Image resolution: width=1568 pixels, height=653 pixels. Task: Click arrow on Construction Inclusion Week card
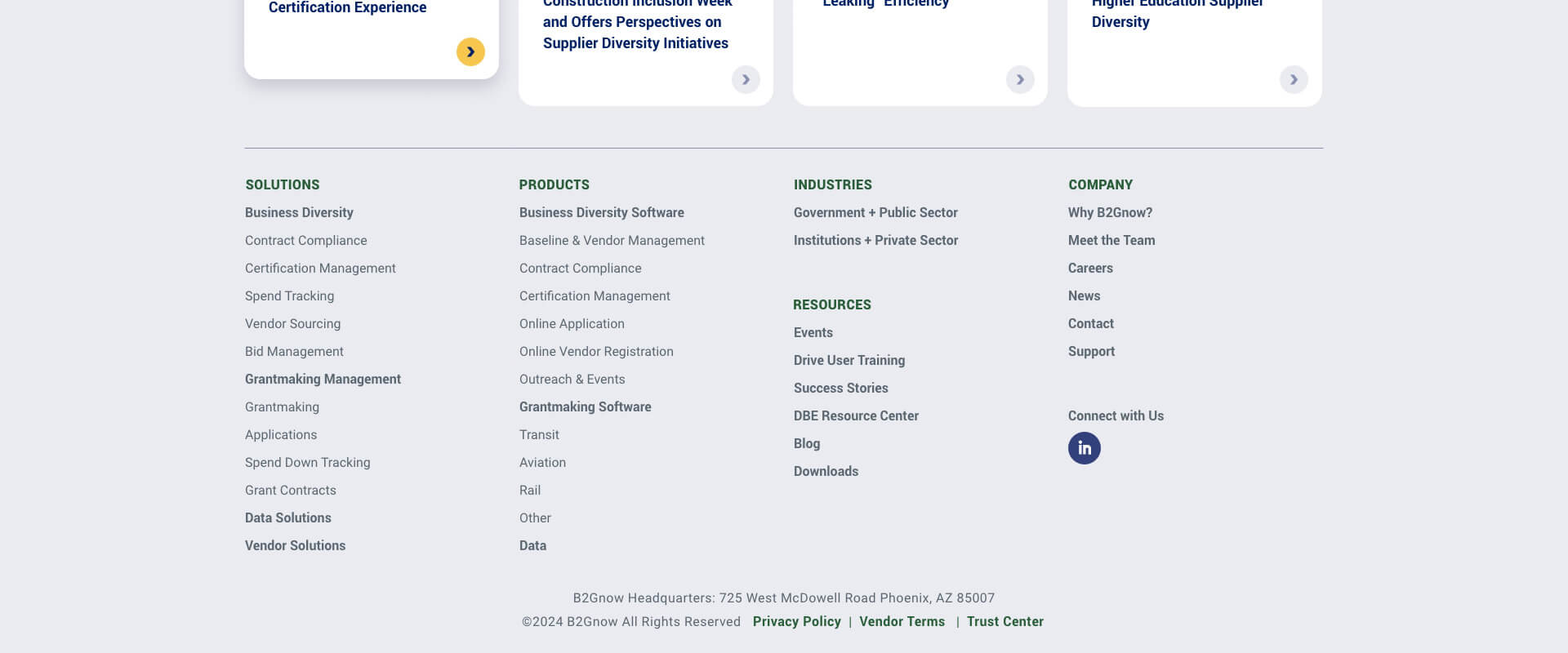click(x=746, y=79)
